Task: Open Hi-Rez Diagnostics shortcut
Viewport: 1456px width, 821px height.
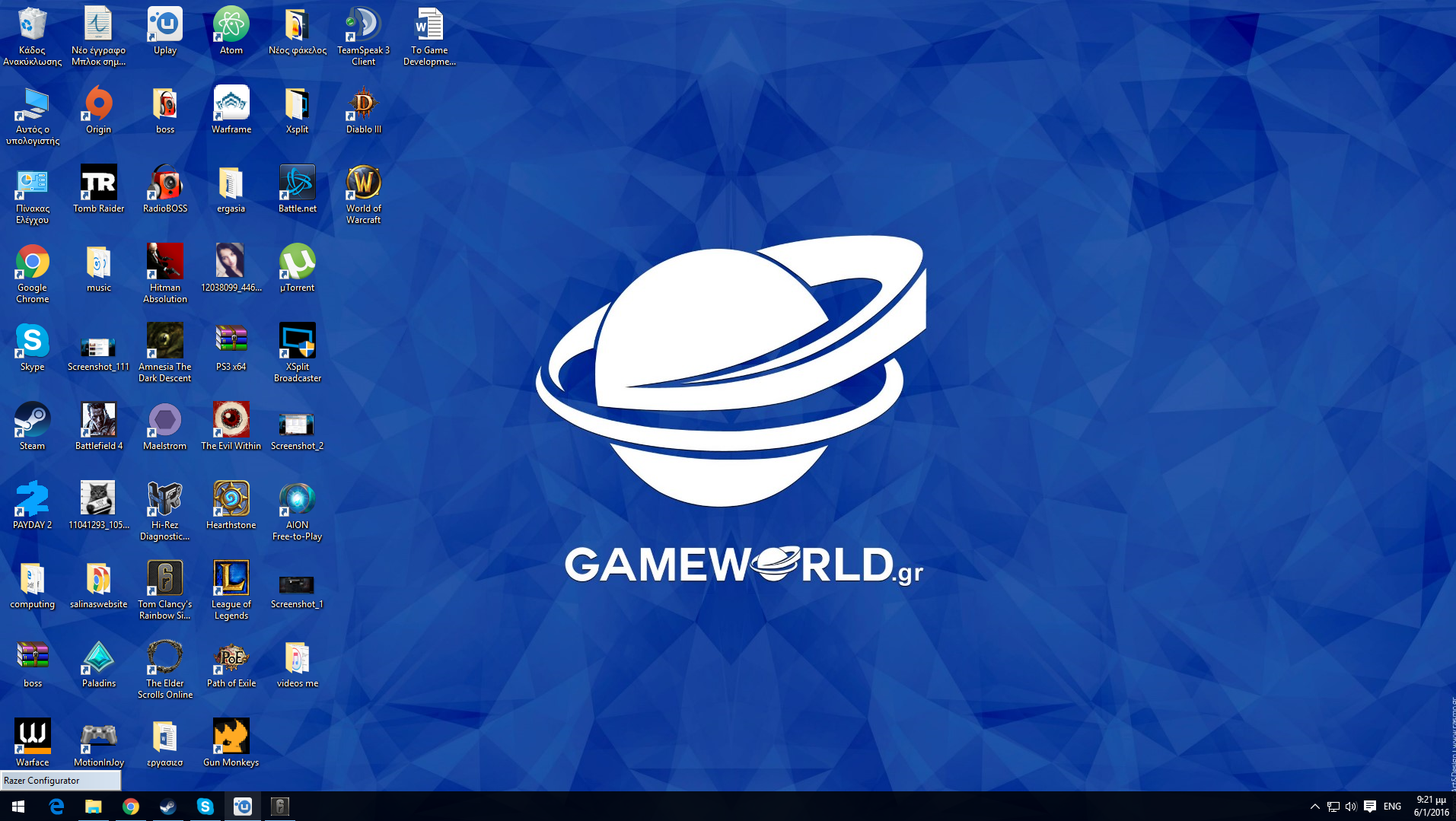Action: (164, 511)
